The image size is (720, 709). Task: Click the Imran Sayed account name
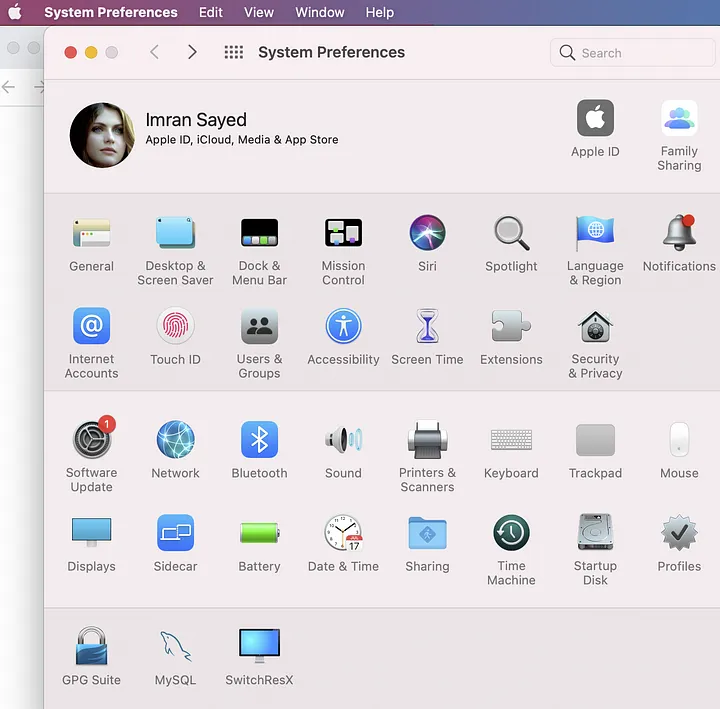point(196,120)
